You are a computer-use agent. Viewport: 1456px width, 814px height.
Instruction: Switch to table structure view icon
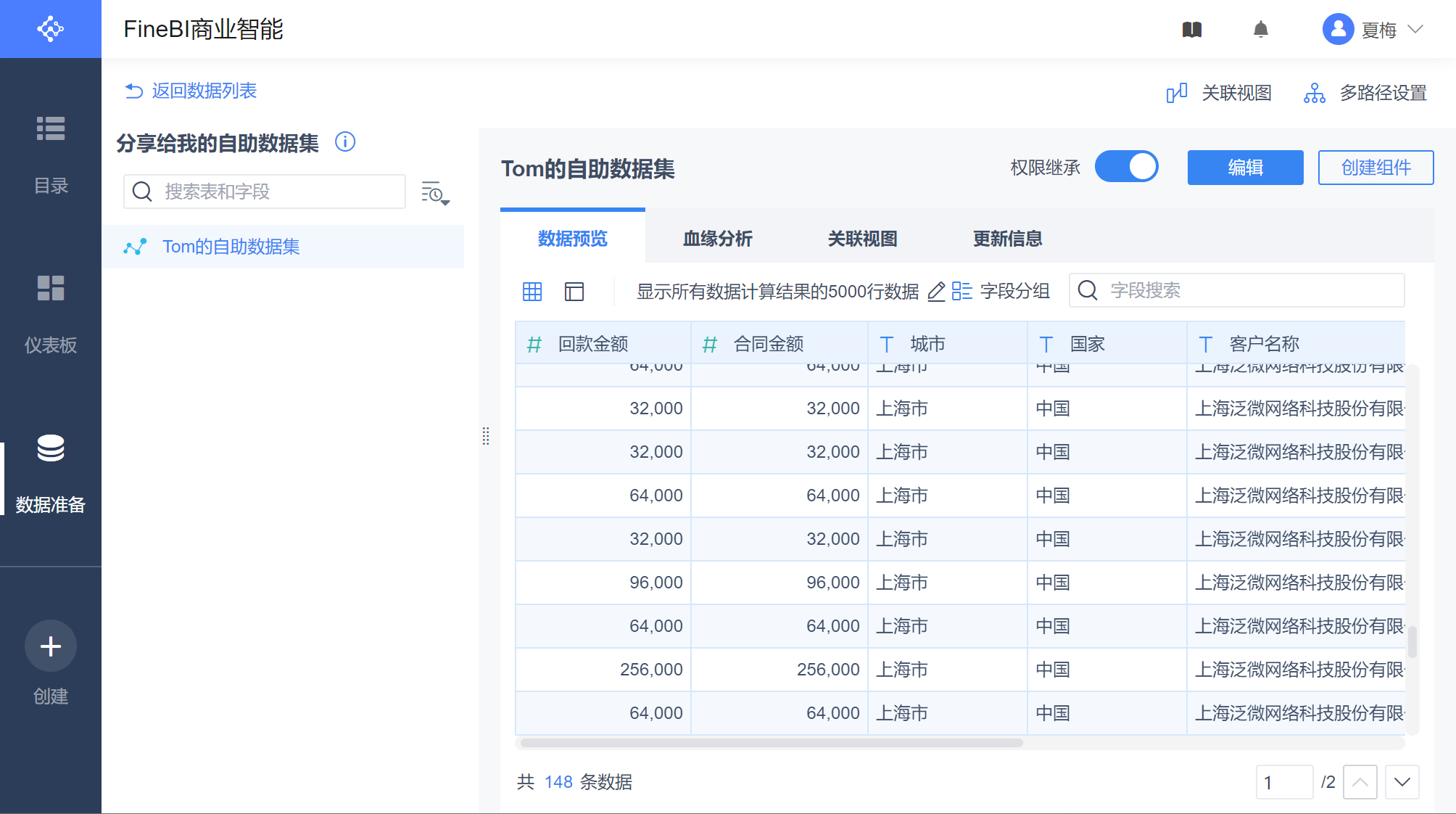(x=574, y=292)
